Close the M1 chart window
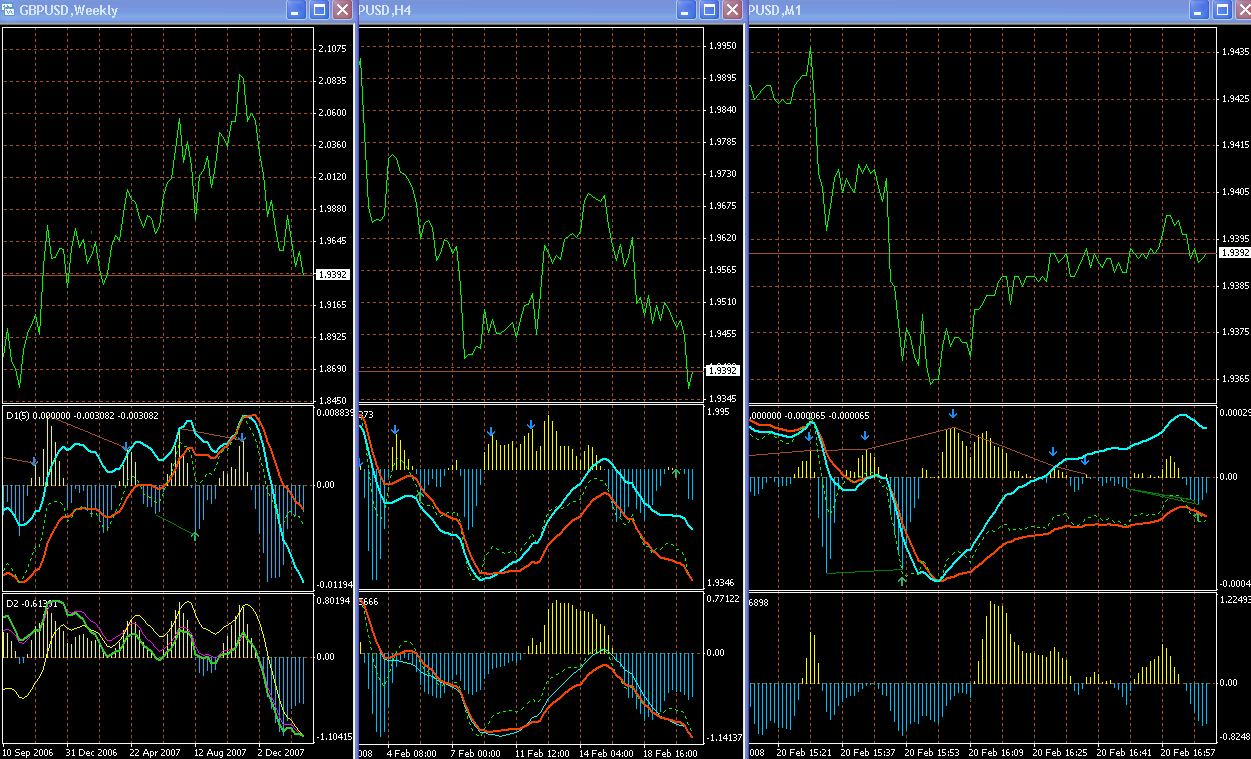 [1242, 10]
